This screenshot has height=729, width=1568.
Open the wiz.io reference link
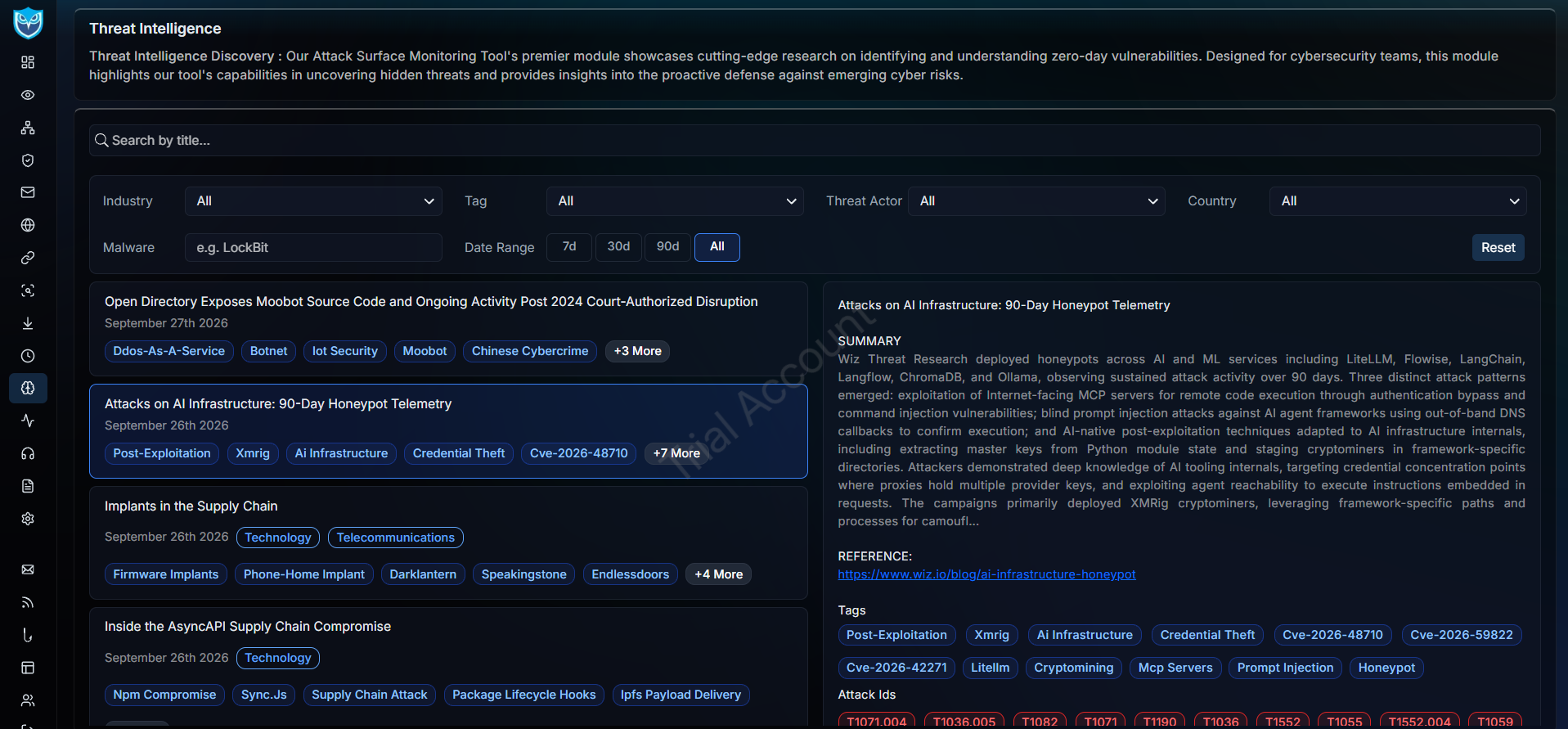click(x=986, y=574)
